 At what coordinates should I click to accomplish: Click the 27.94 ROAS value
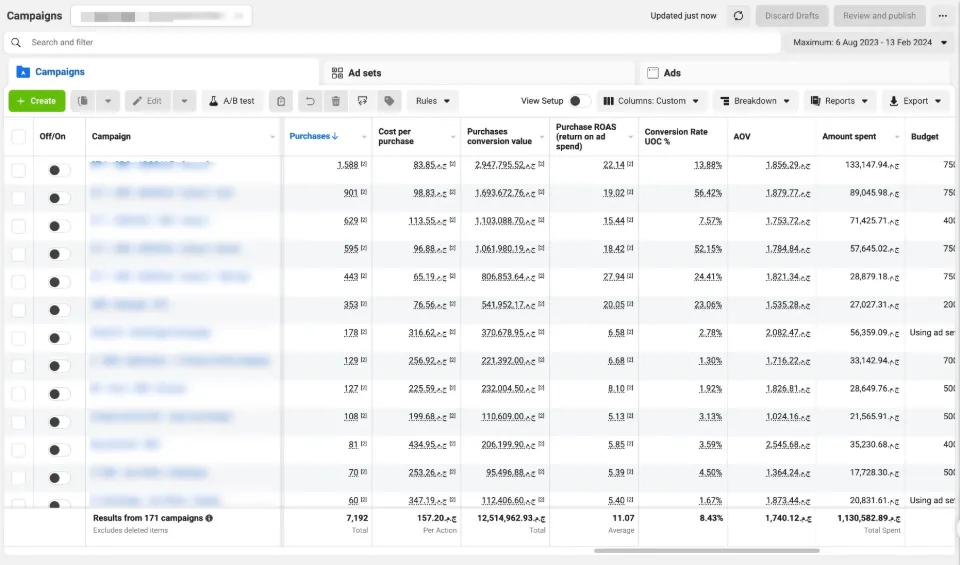tap(613, 277)
